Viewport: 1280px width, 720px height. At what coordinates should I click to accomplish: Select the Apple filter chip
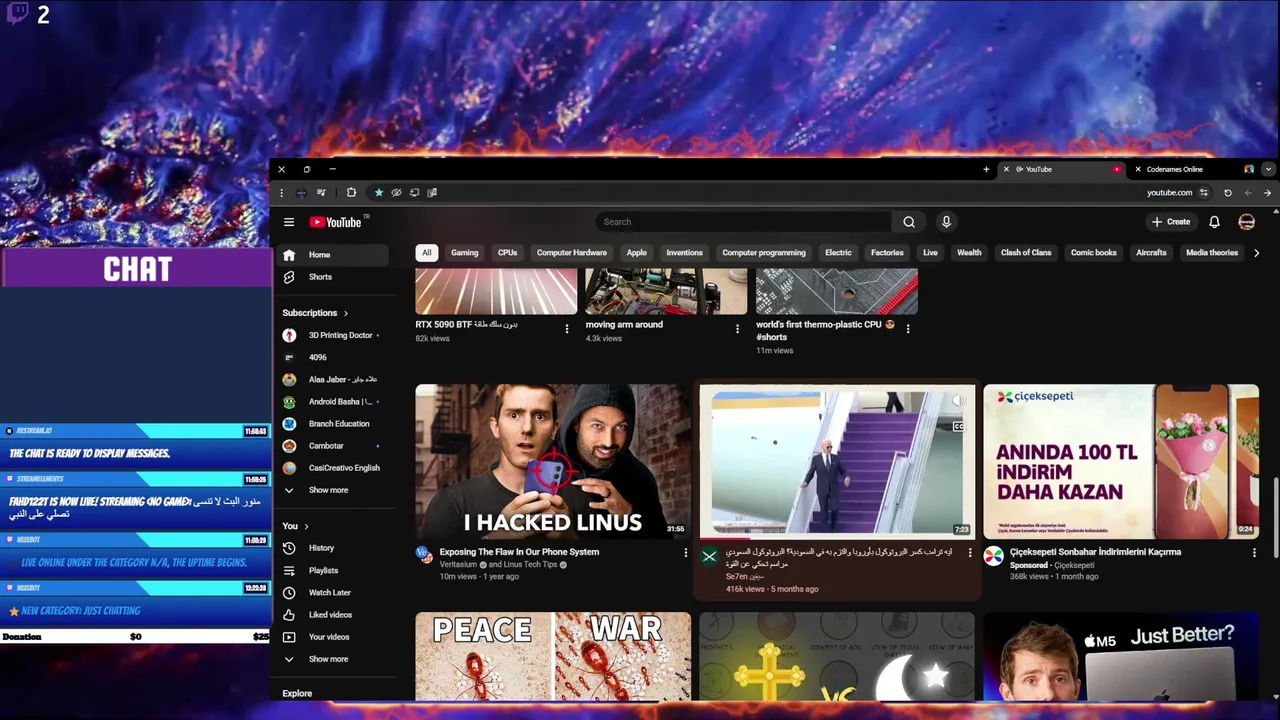(637, 253)
